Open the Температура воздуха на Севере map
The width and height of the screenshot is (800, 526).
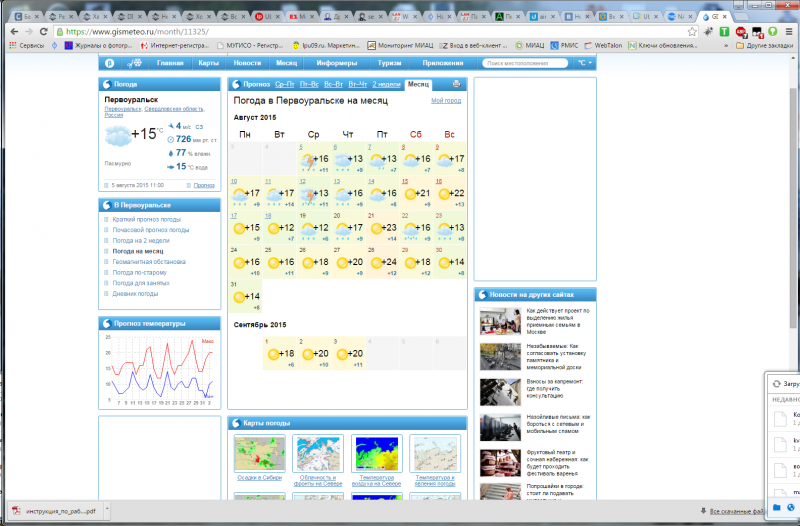click(377, 454)
